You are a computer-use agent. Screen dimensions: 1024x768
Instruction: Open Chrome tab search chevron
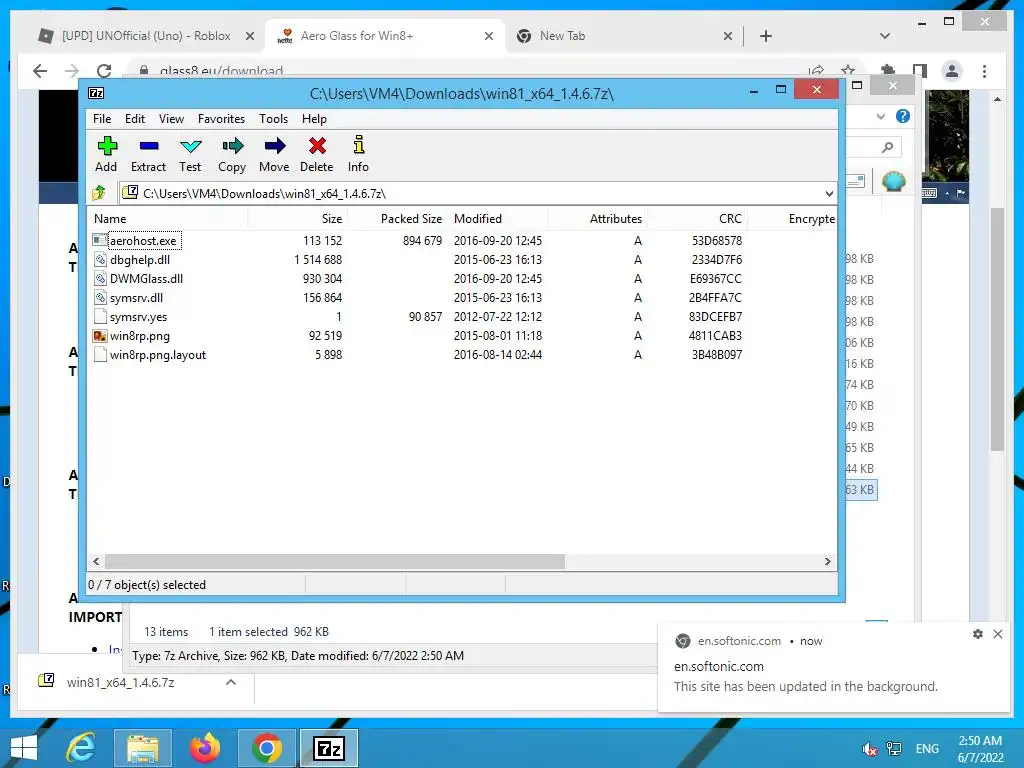tap(885, 36)
